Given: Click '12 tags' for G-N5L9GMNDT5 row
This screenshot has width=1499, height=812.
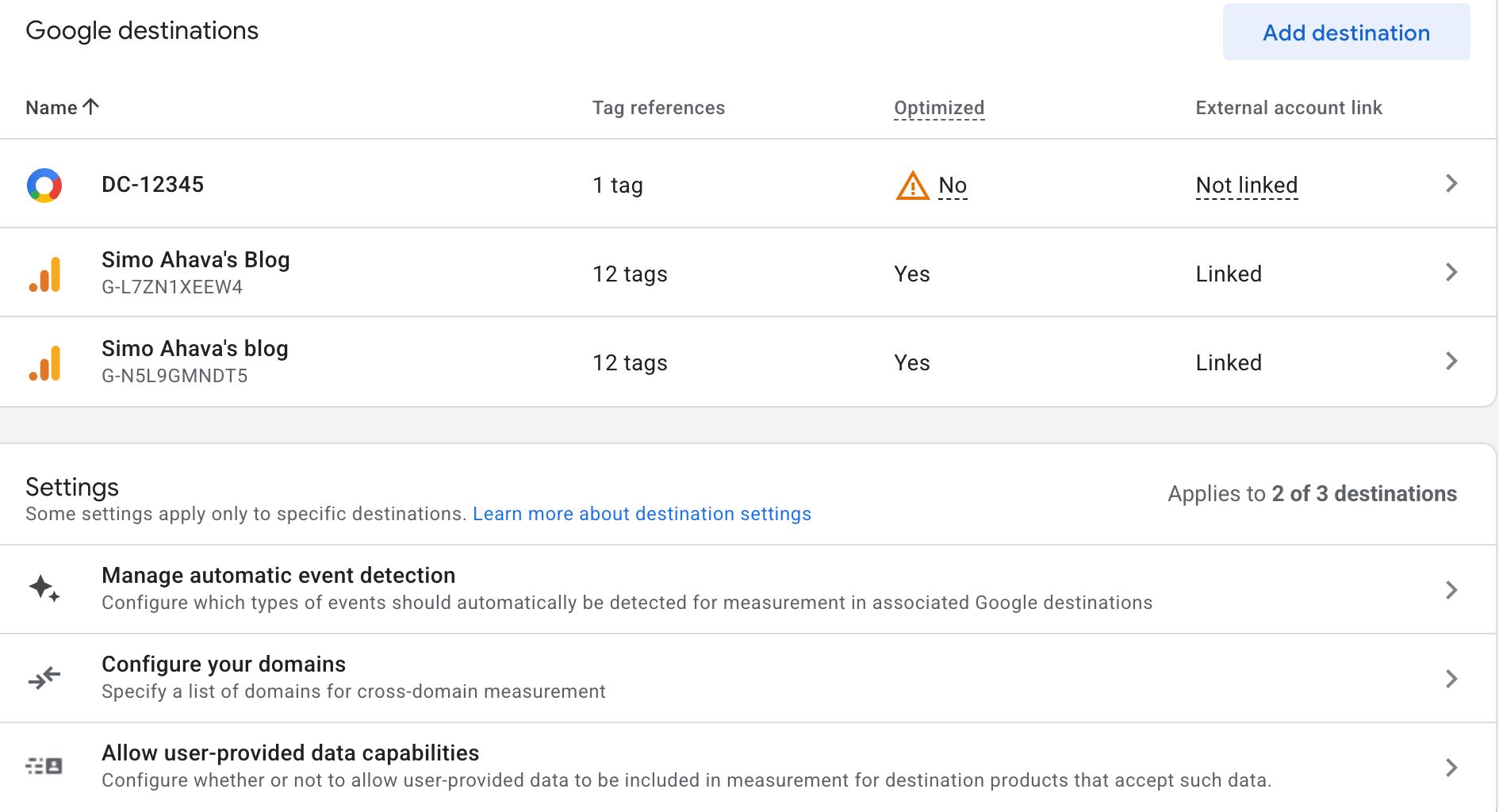Looking at the screenshot, I should (630, 363).
